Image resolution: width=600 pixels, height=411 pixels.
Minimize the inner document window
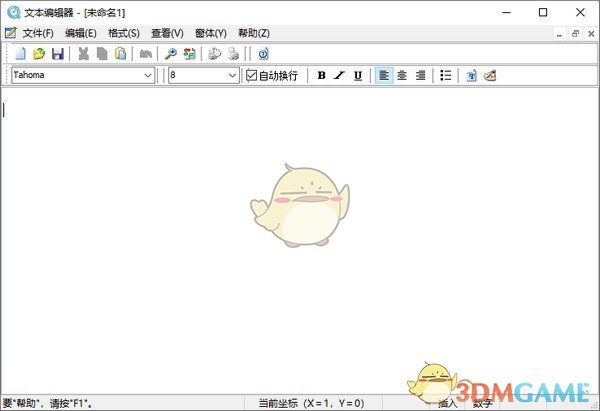pyautogui.click(x=559, y=34)
